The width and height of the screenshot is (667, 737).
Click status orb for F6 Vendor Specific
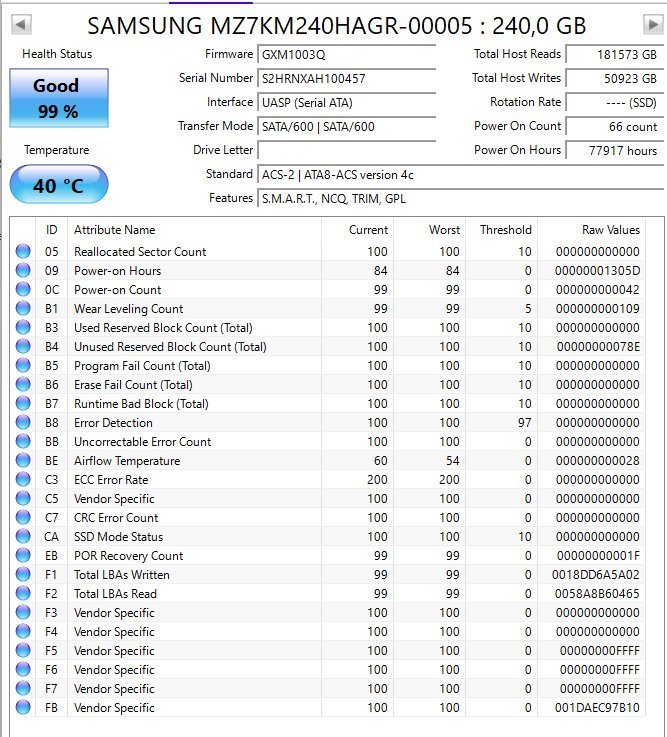(x=23, y=669)
